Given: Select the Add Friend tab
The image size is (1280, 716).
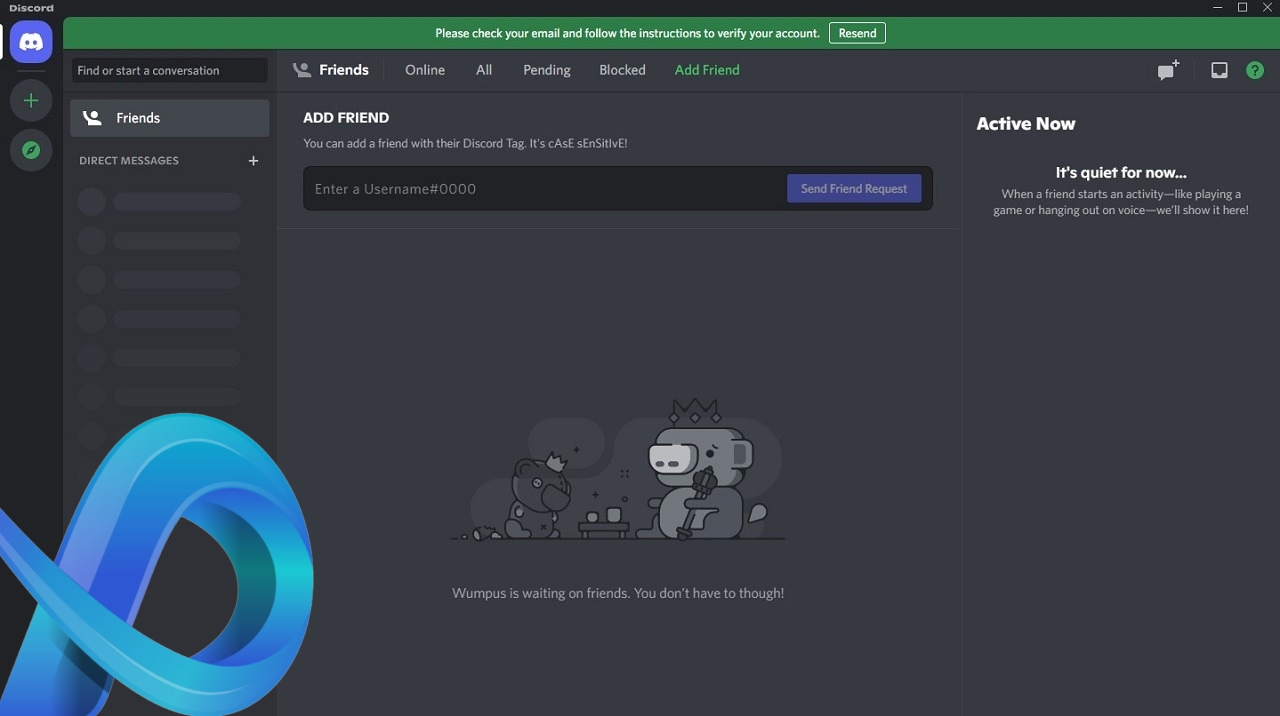Looking at the screenshot, I should (x=707, y=70).
